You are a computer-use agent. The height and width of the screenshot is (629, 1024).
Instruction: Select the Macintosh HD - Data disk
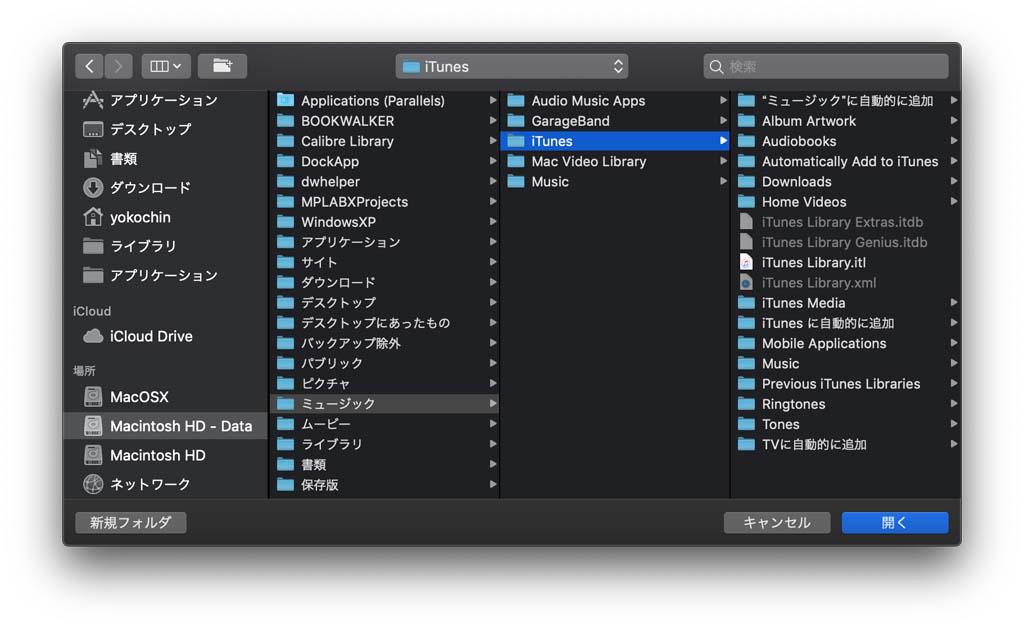pyautogui.click(x=166, y=426)
